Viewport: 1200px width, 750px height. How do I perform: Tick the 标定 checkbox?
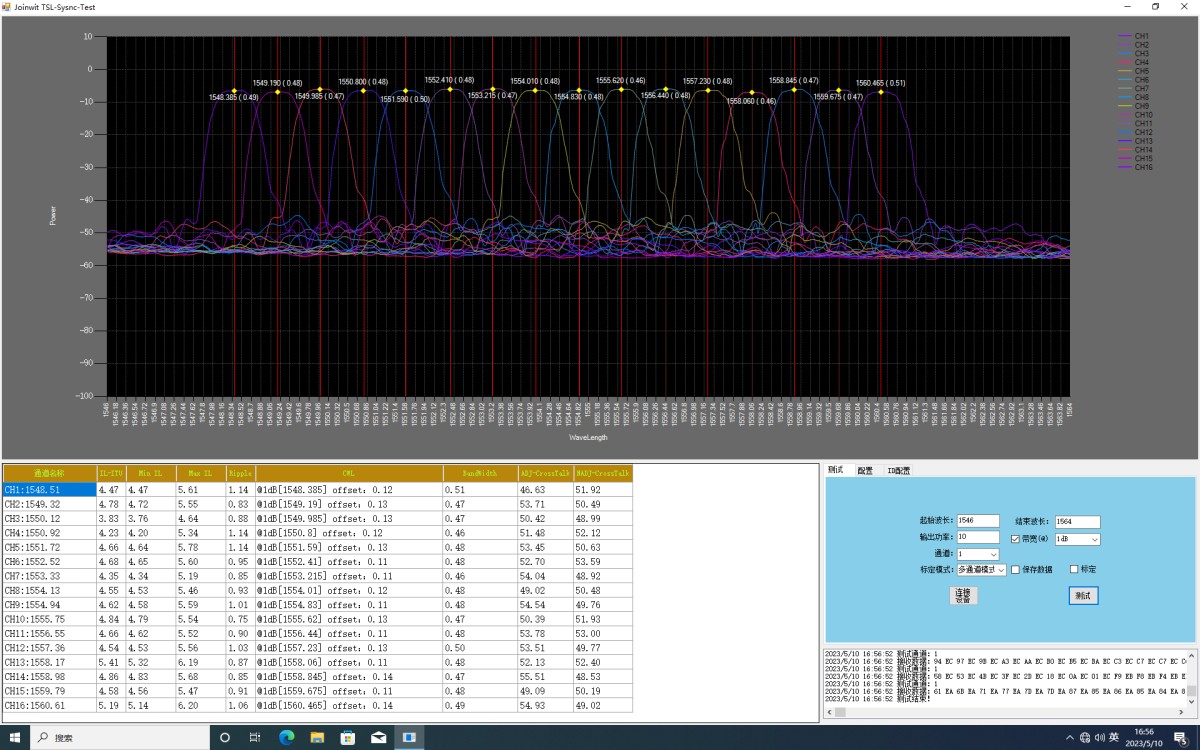point(1075,570)
